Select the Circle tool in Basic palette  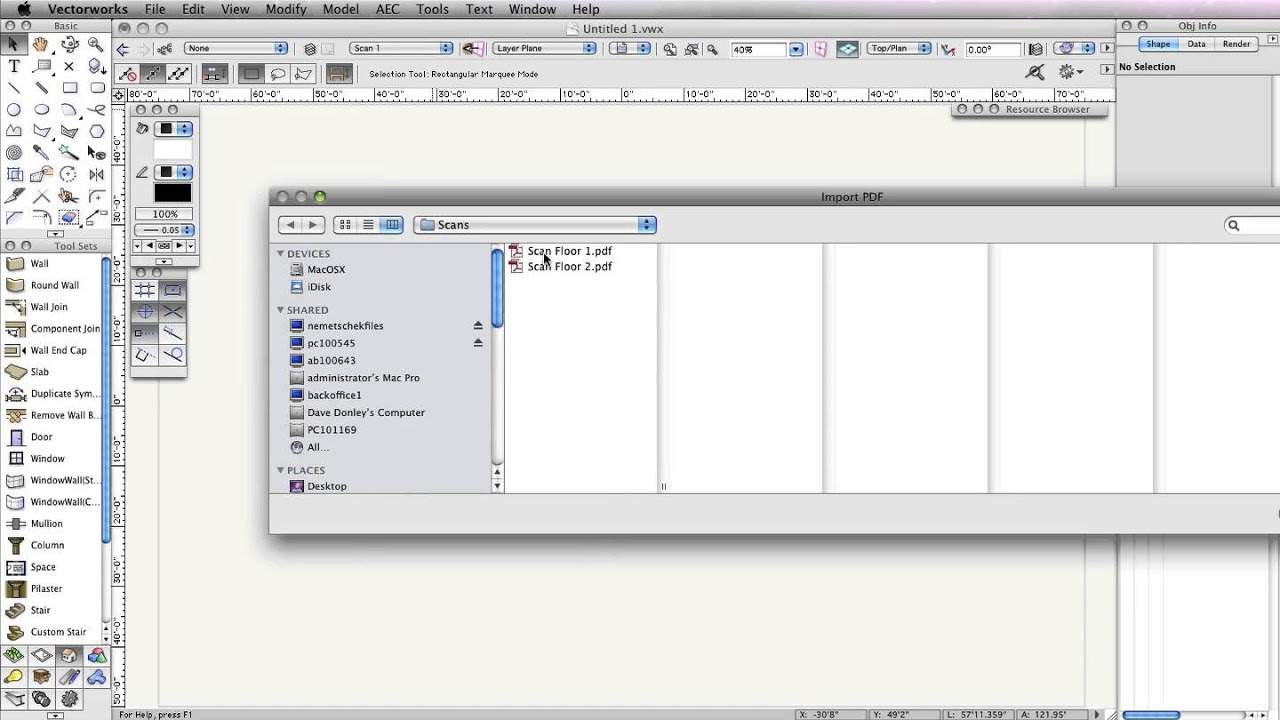coord(14,110)
